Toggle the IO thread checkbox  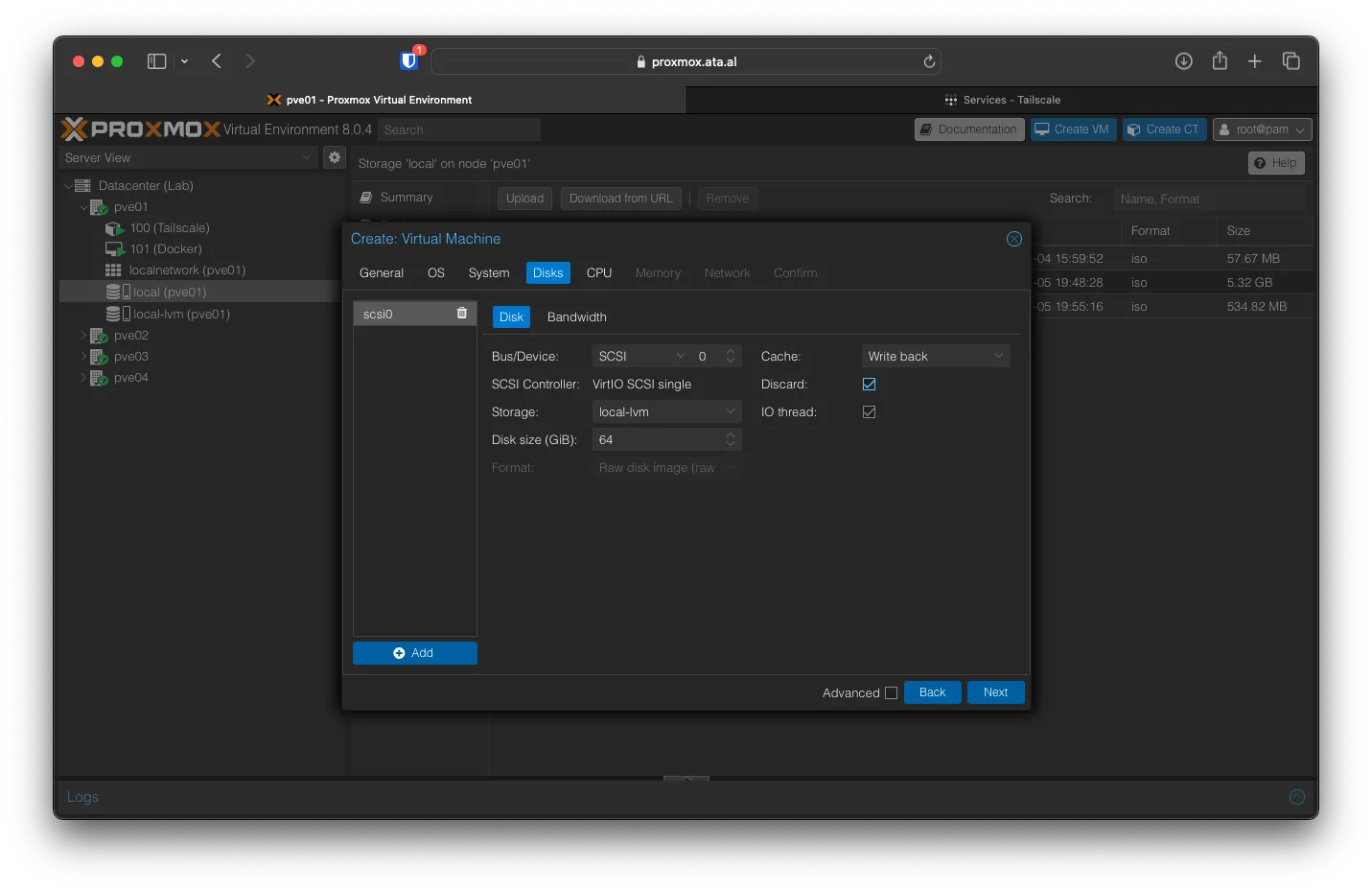click(870, 411)
